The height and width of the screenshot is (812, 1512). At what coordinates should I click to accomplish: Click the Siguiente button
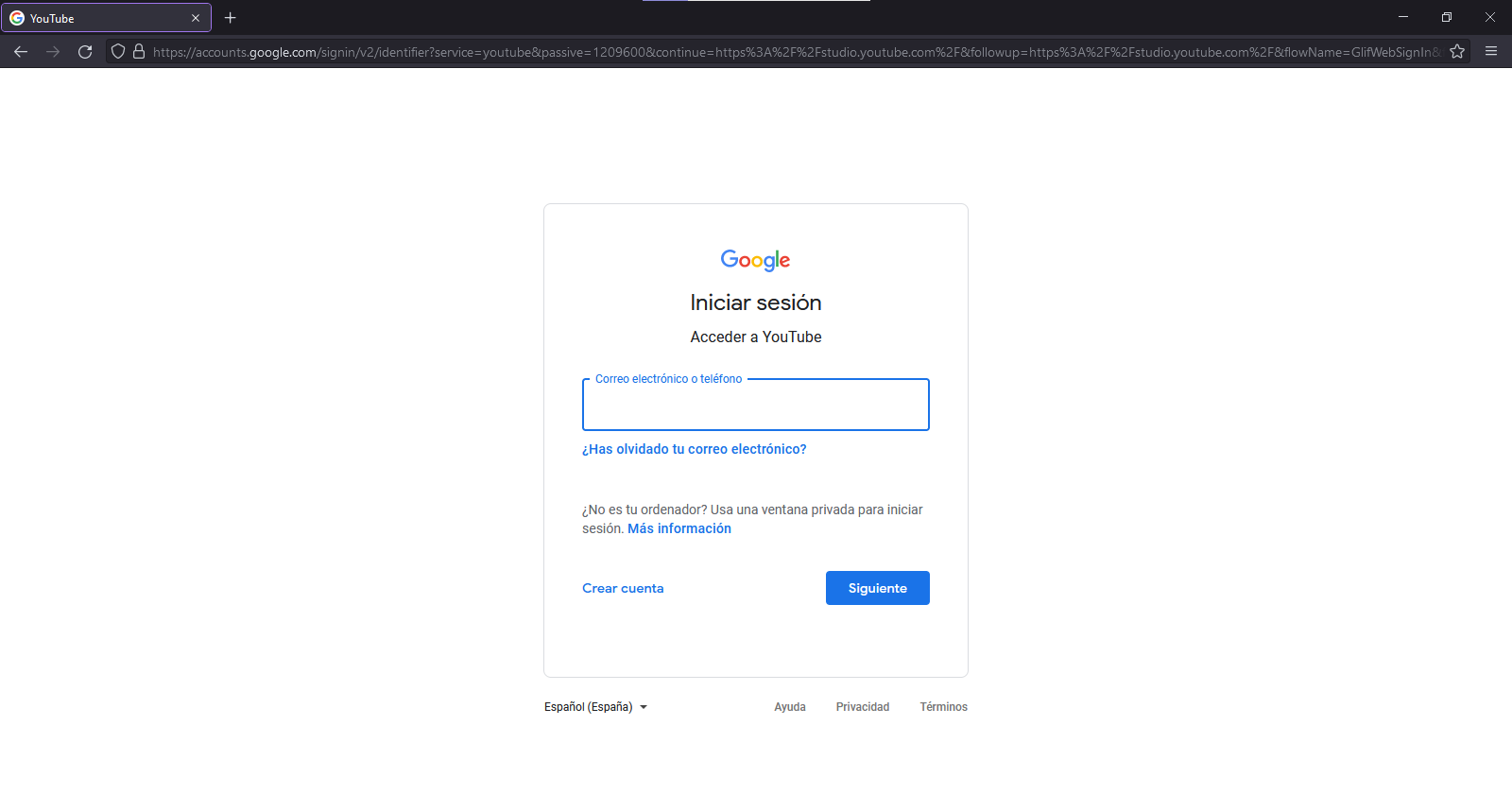pyautogui.click(x=877, y=587)
